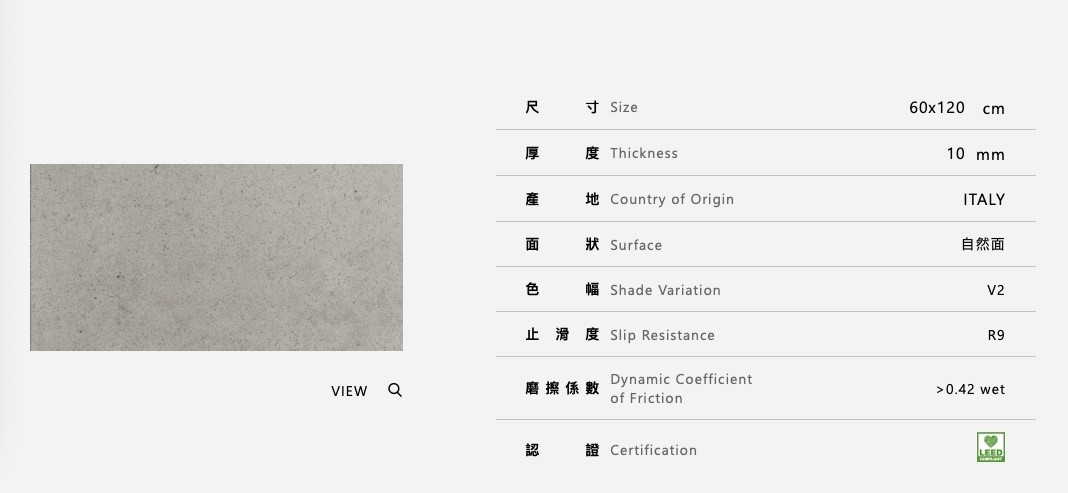
Task: Select the Country of Origin label
Action: tap(672, 199)
